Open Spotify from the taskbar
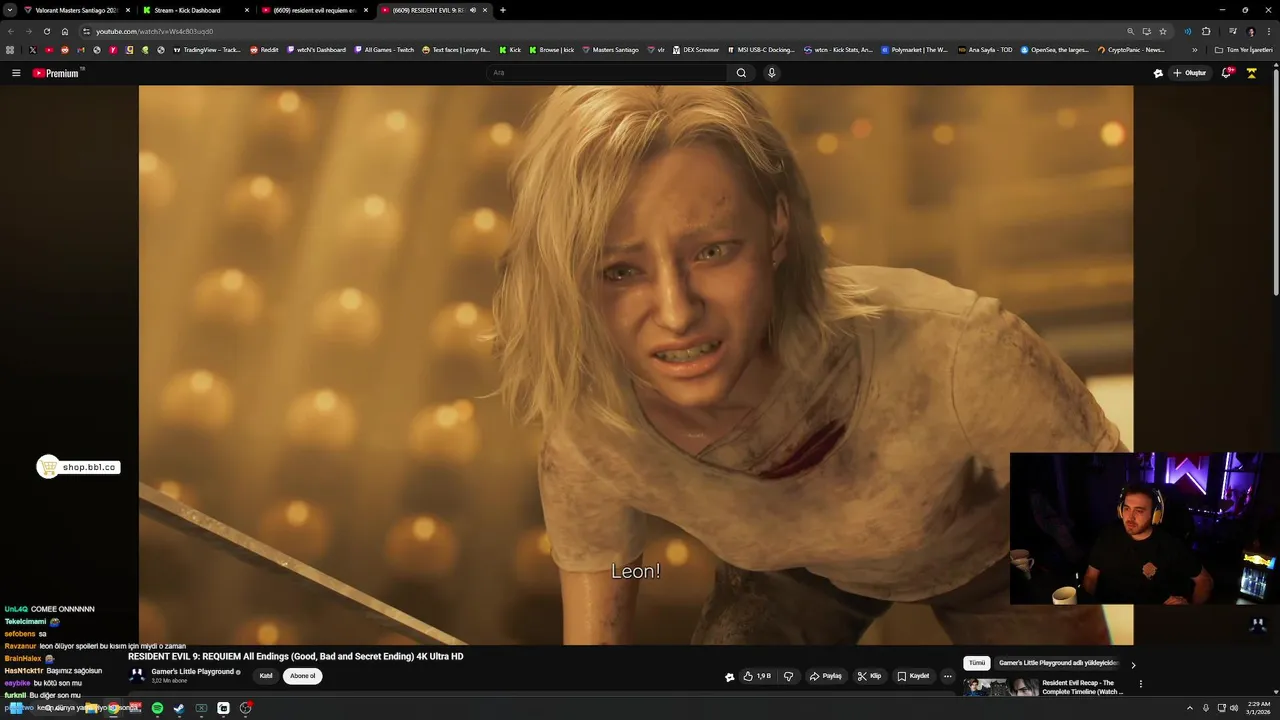The image size is (1280, 720). click(x=157, y=708)
